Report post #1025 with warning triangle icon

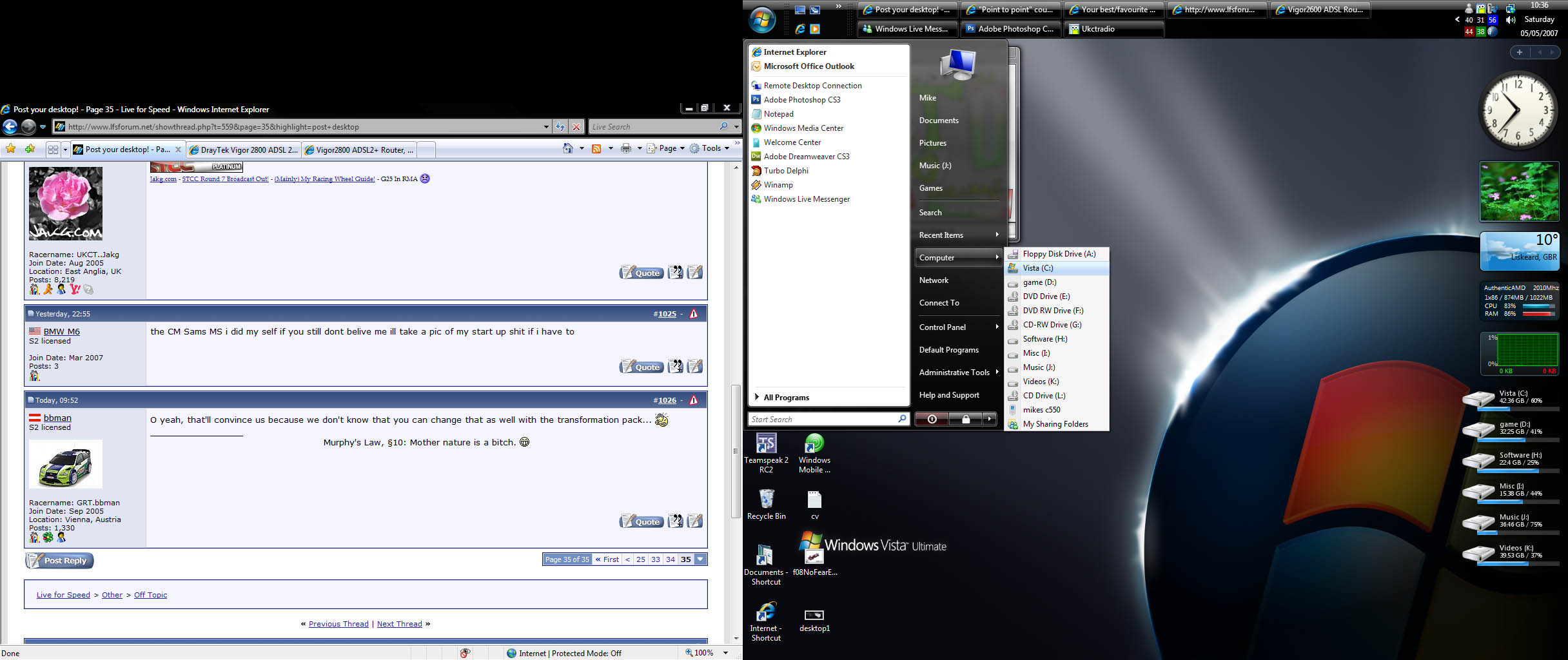click(694, 314)
